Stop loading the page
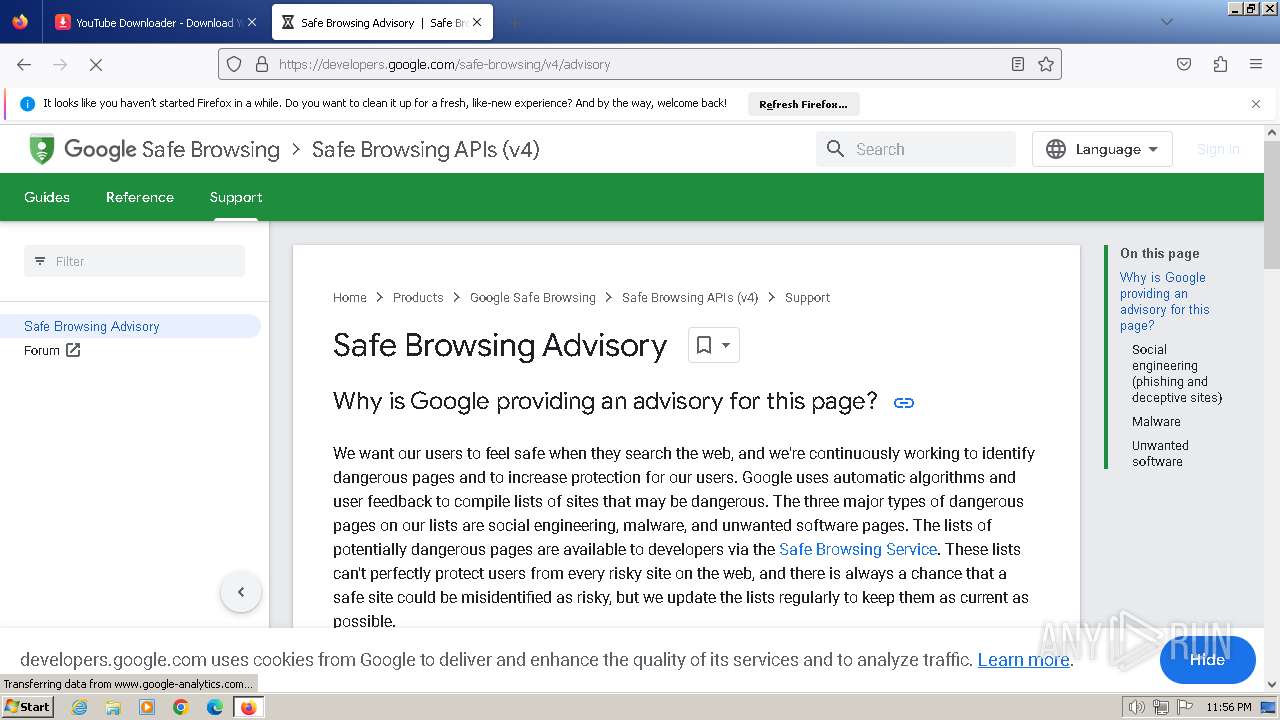This screenshot has width=1280, height=720. click(x=96, y=64)
